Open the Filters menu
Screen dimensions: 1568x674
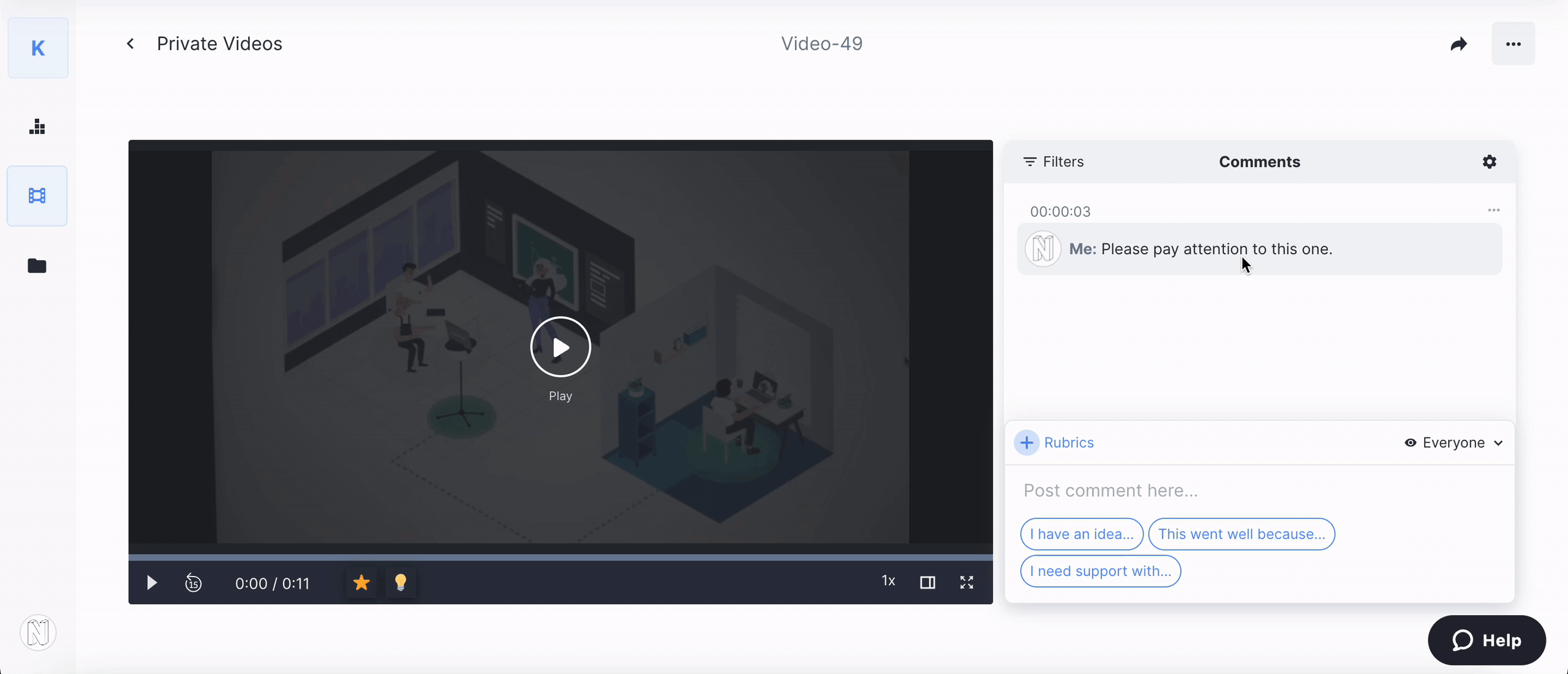click(1053, 162)
